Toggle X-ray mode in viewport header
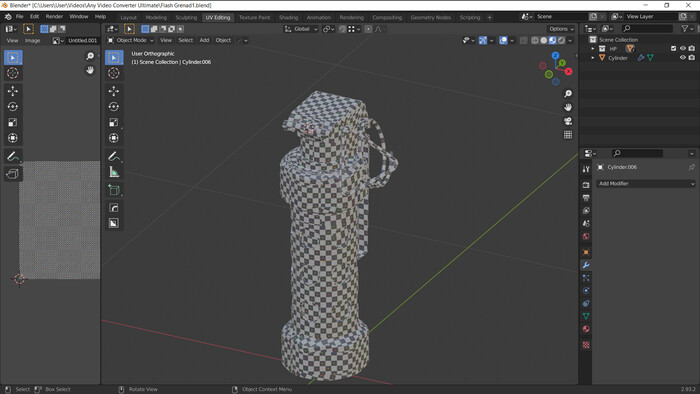The image size is (700, 394). click(x=523, y=40)
